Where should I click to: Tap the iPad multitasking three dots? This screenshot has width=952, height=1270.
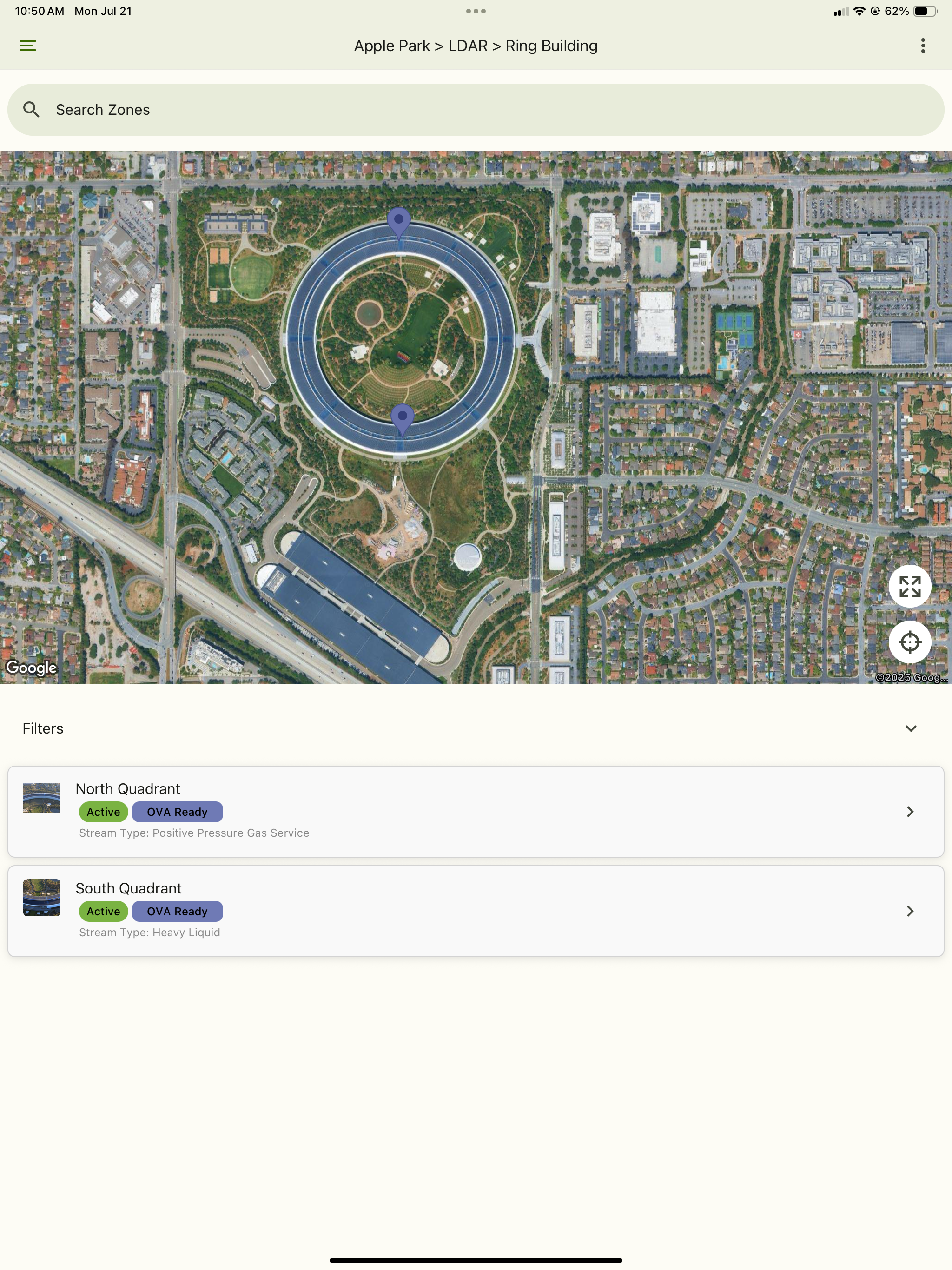pos(476,11)
